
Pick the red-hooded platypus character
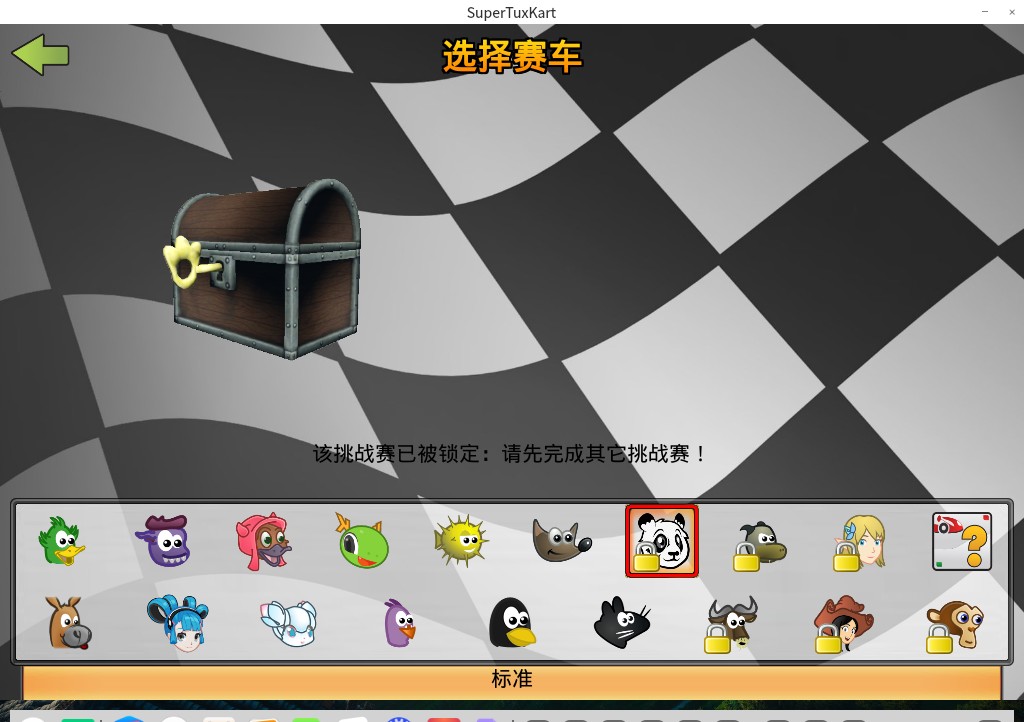coord(263,542)
